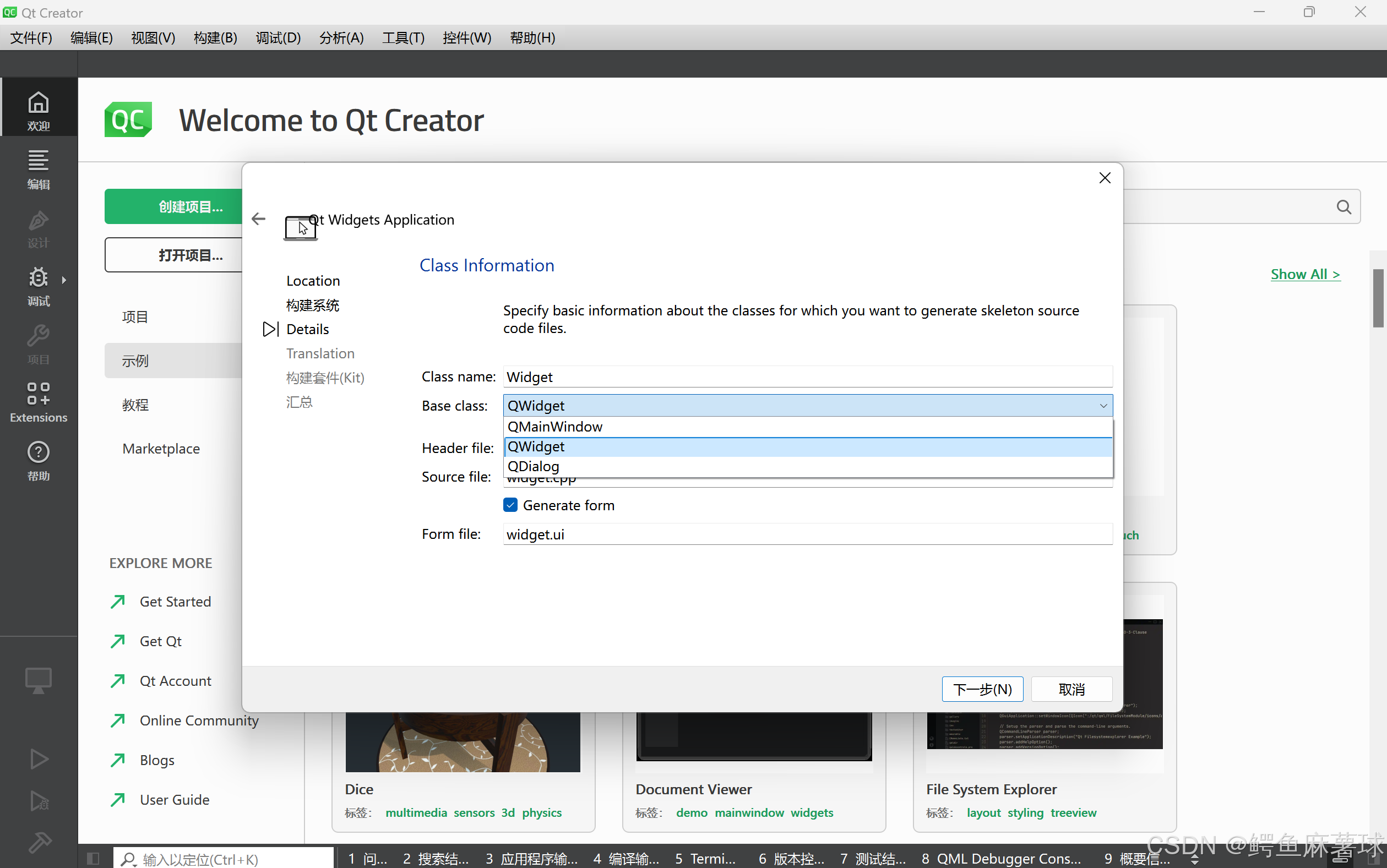Open the Base class combo box arrow
1387x868 pixels.
coord(1103,406)
